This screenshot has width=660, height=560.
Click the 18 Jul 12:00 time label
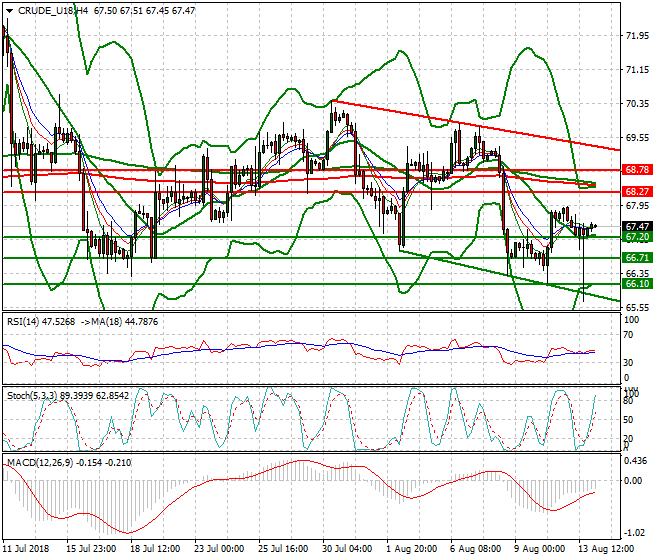coord(155,549)
